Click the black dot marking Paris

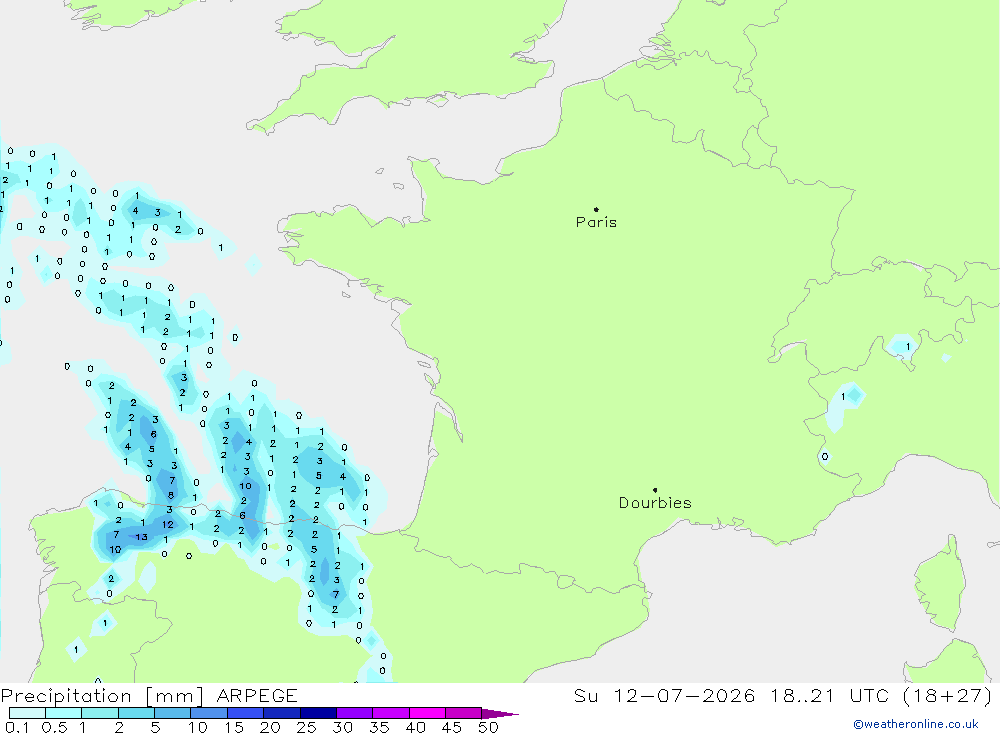596,209
